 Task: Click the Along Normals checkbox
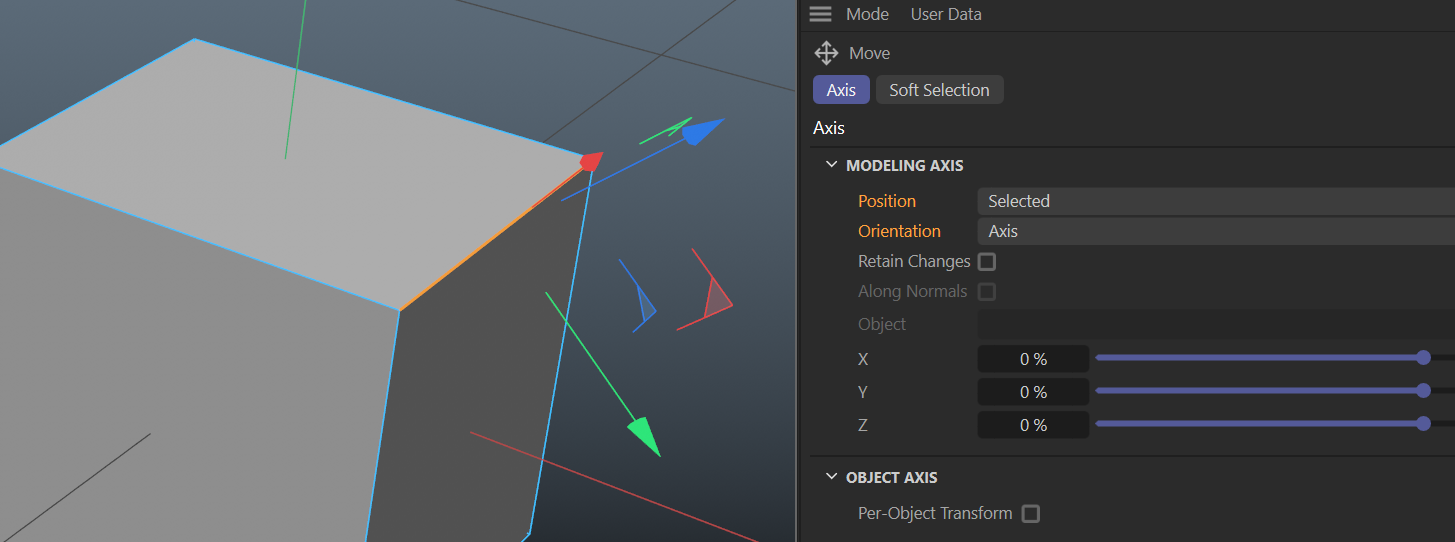[987, 292]
